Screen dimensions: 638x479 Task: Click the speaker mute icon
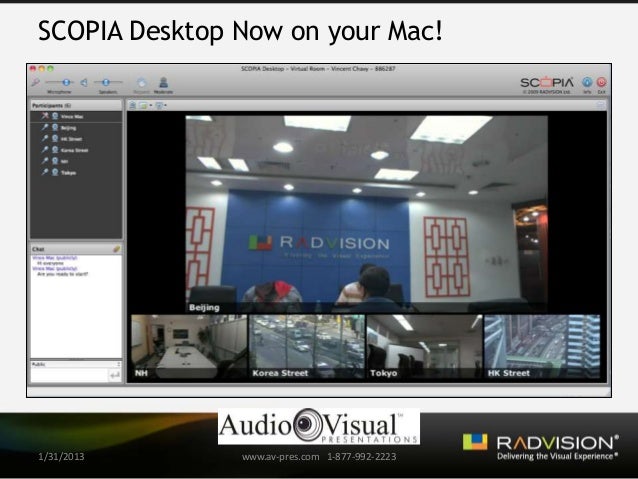(x=84, y=83)
